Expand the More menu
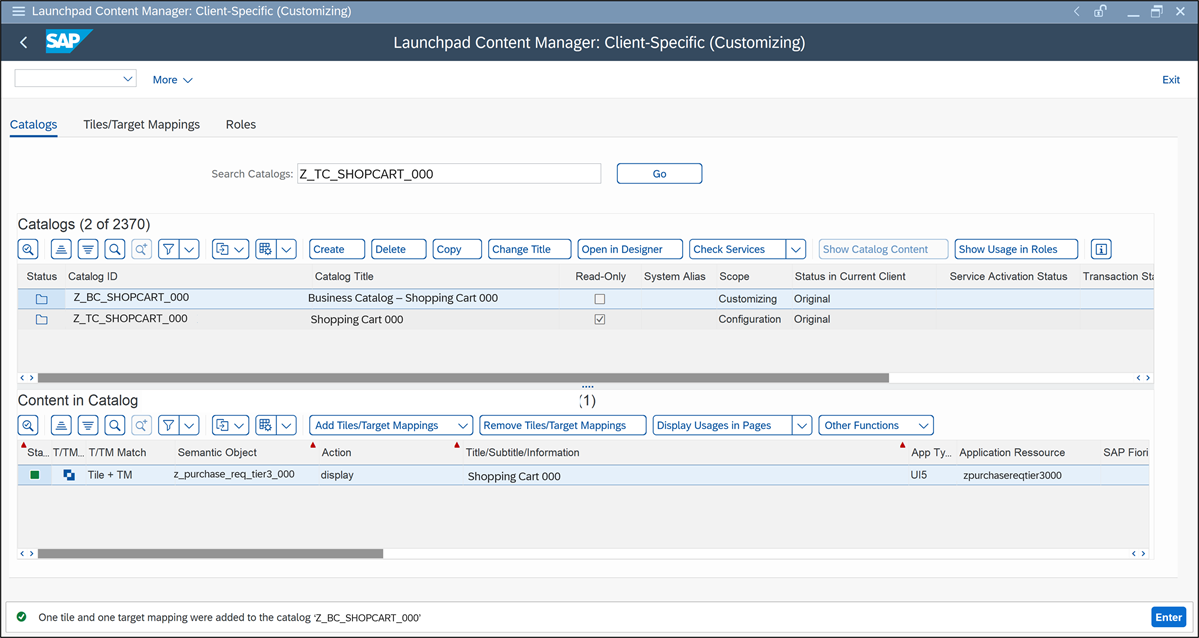Screen dimensions: 1199x638 point(173,80)
